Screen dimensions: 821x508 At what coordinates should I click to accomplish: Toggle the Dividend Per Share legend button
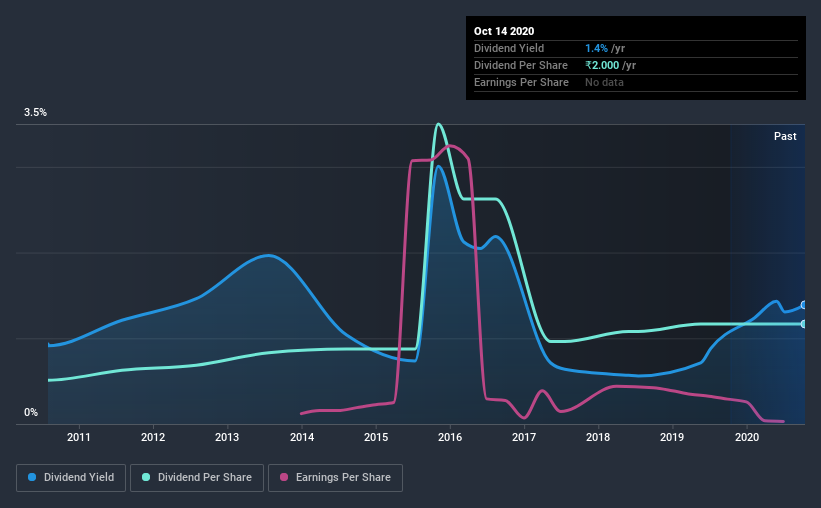[x=197, y=478]
